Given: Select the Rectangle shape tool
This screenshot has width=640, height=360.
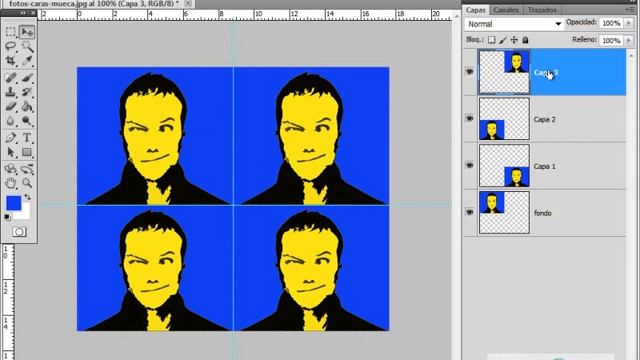Looking at the screenshot, I should point(27,152).
